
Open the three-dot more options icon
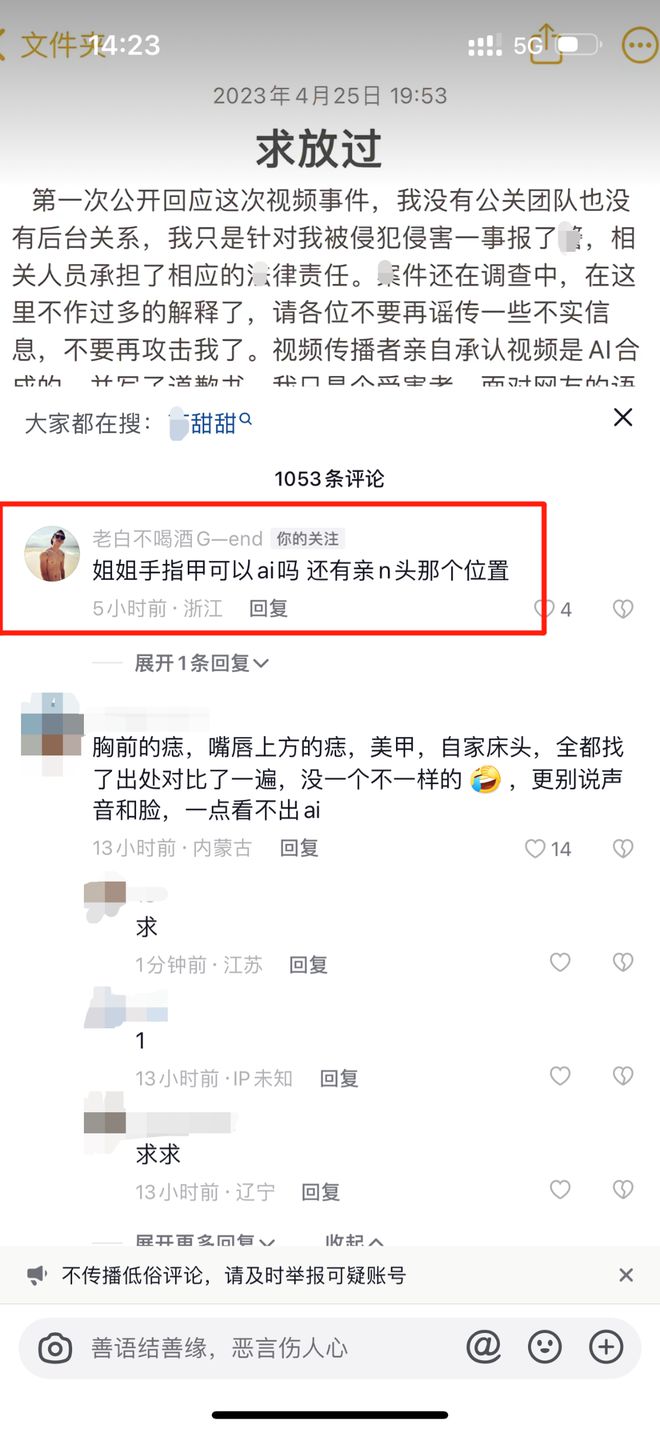pyautogui.click(x=639, y=45)
